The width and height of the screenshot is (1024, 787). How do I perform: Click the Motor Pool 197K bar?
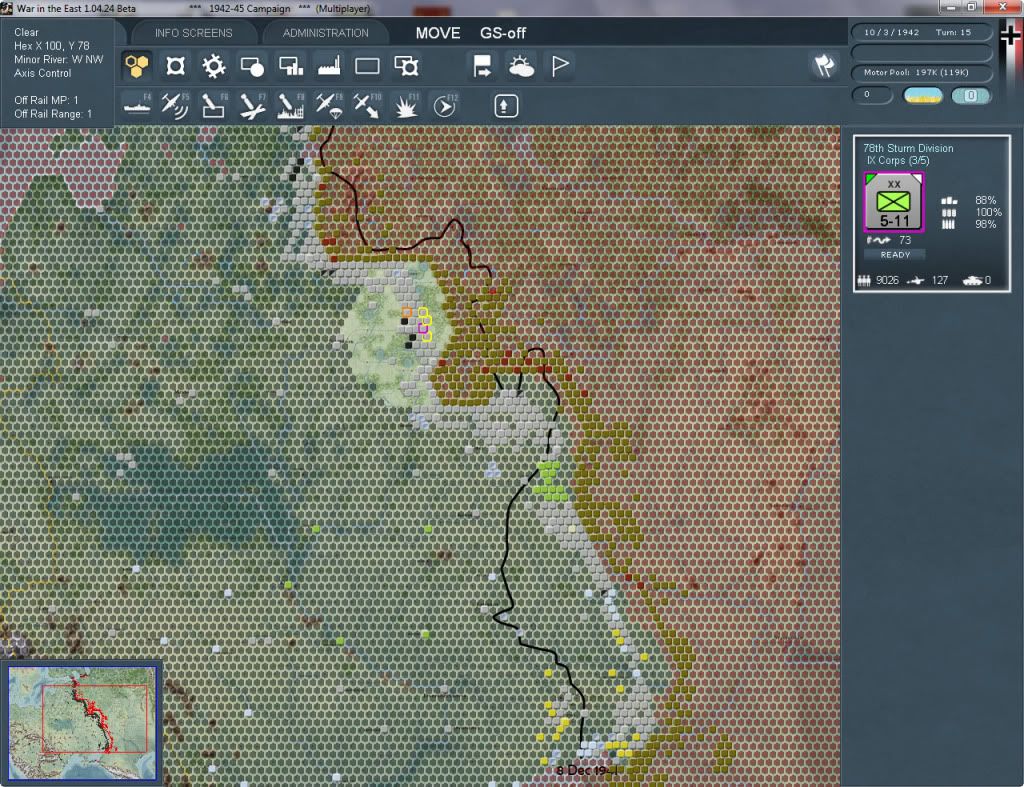pyautogui.click(x=920, y=72)
